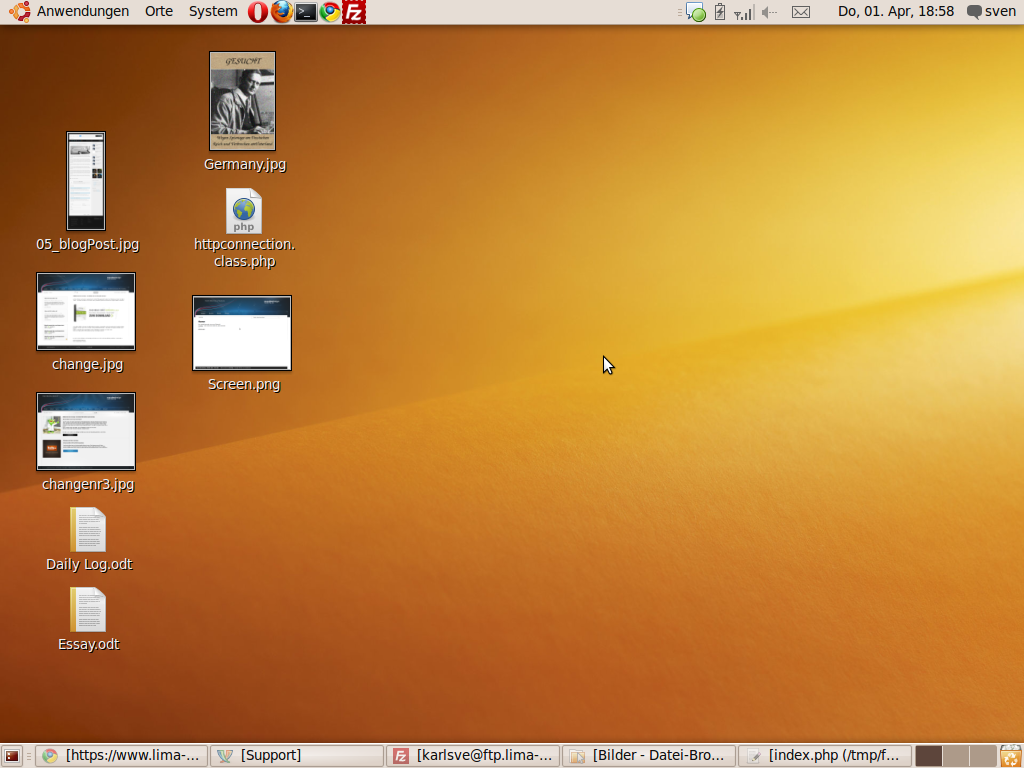The height and width of the screenshot is (768, 1024).
Task: Launch Google Chrome from top panel
Action: (x=330, y=12)
